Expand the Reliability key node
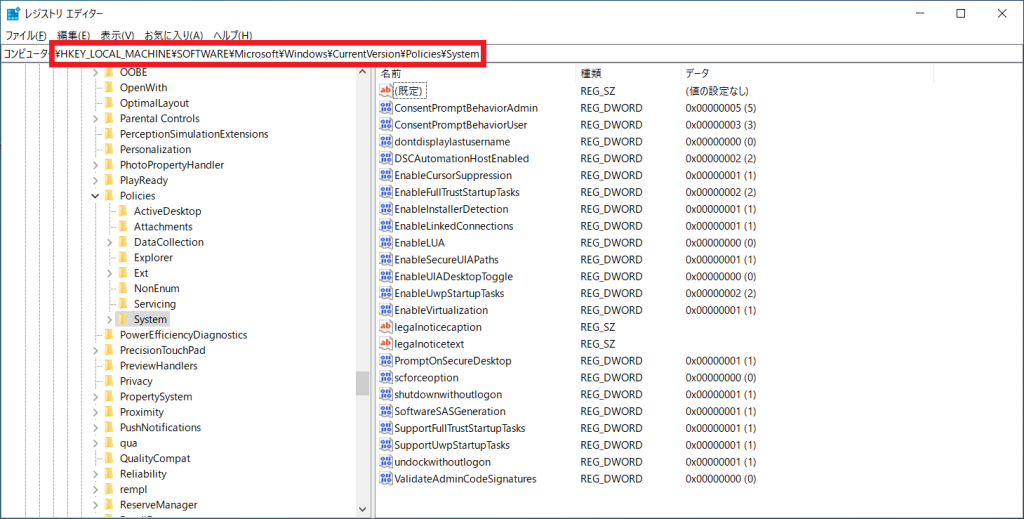 95,474
